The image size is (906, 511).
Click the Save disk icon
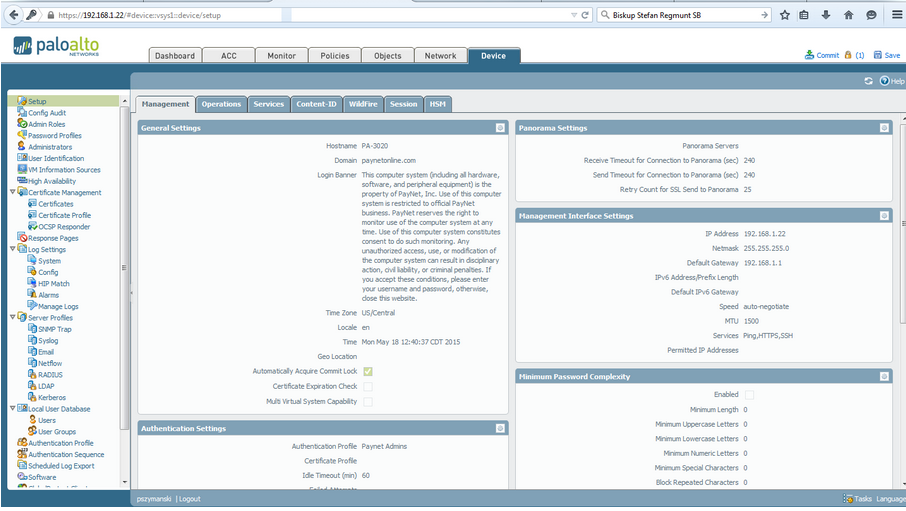(x=878, y=55)
